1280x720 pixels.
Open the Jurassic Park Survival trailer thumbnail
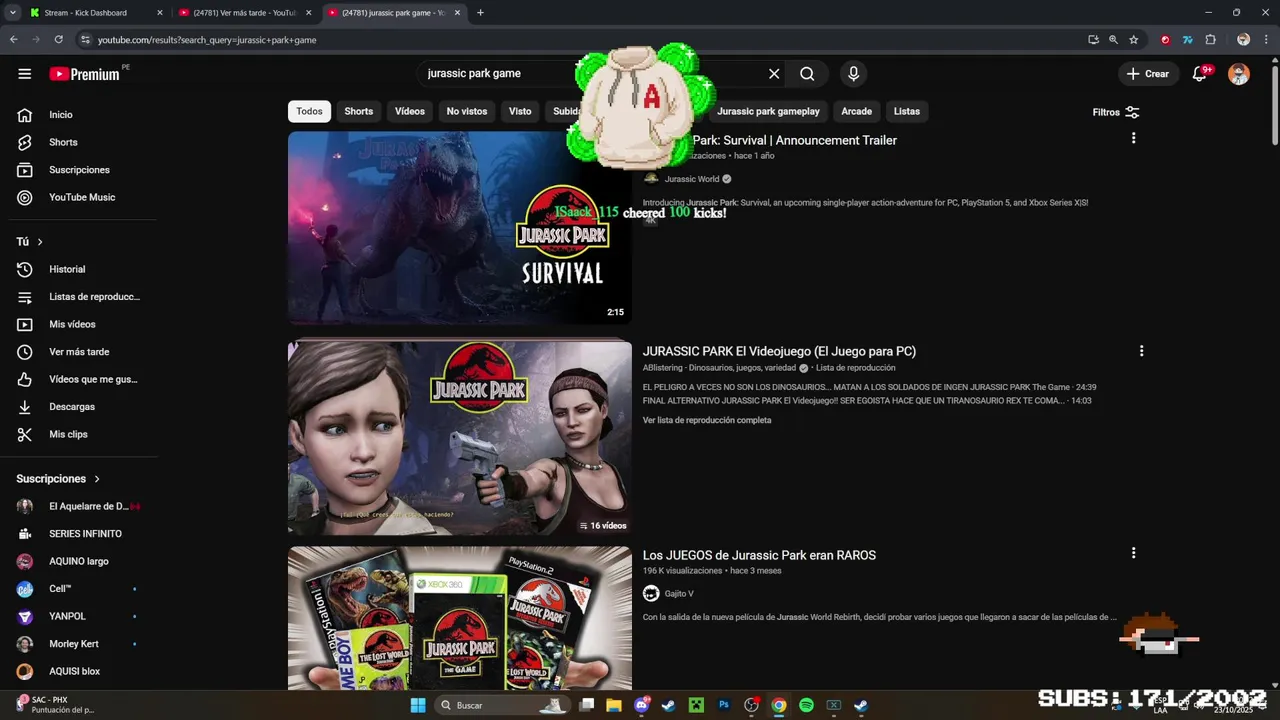(x=460, y=228)
